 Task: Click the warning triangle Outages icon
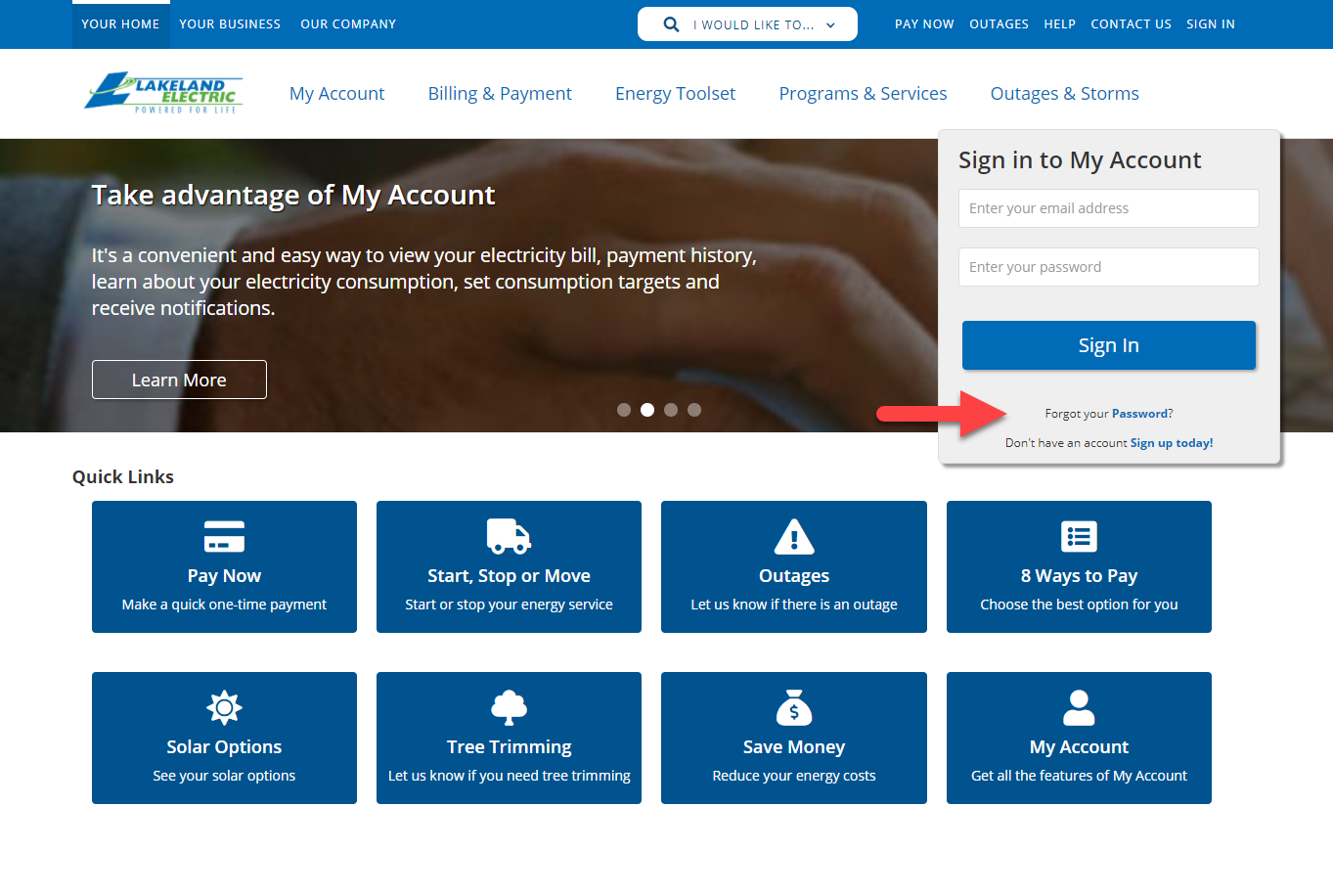[x=793, y=536]
